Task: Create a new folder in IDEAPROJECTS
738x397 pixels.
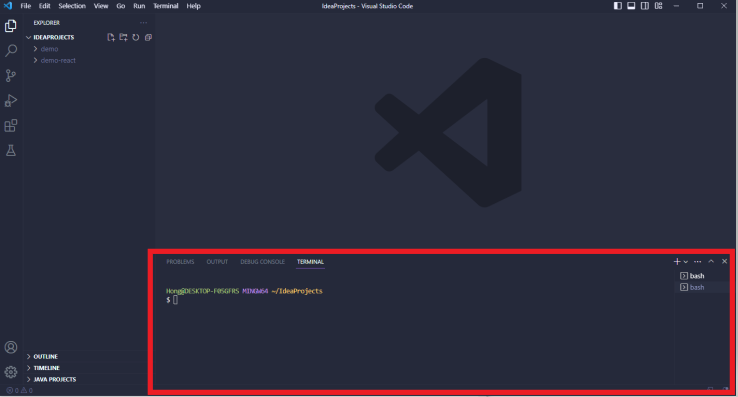Action: point(123,37)
